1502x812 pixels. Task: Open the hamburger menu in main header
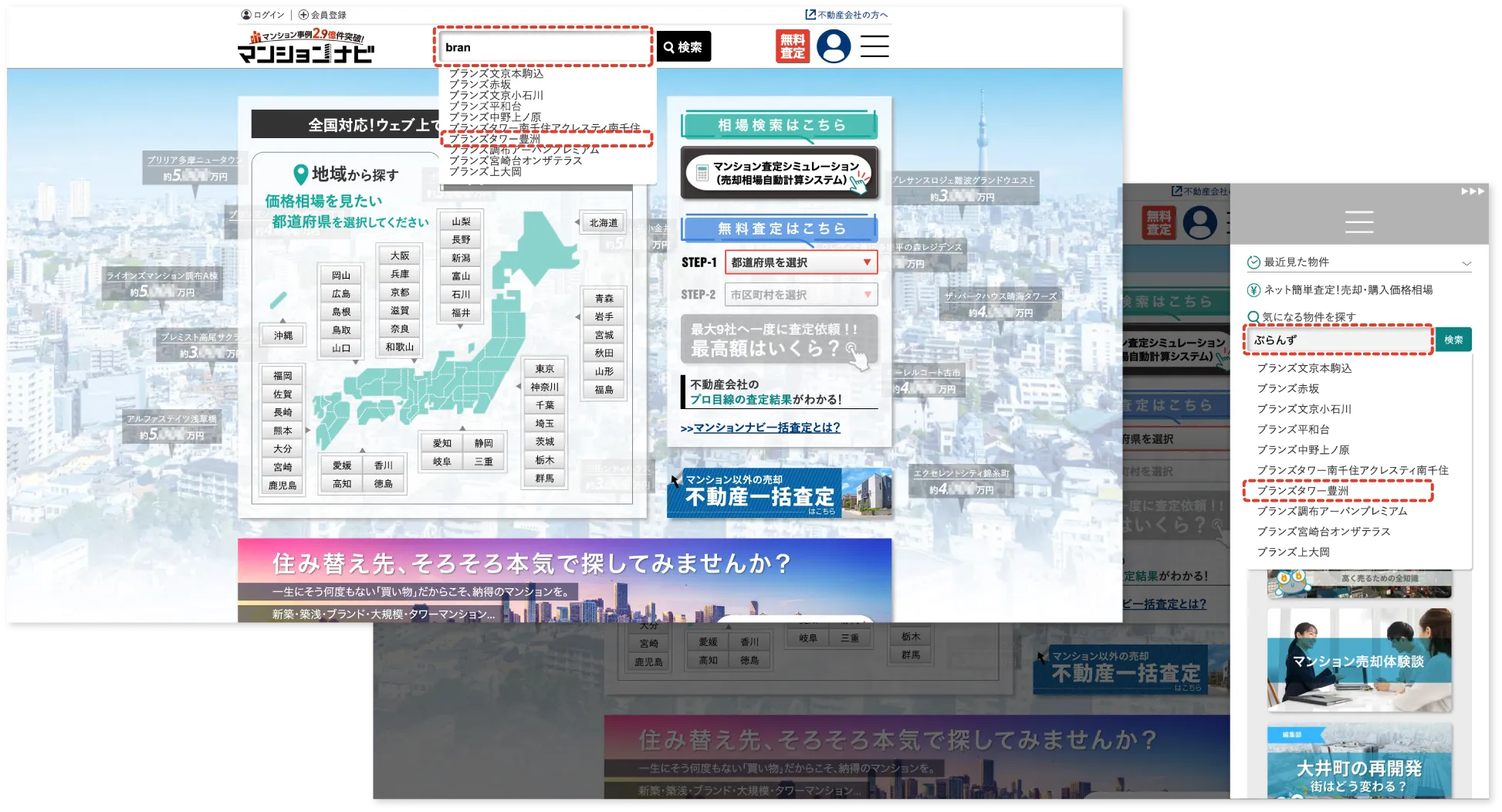pyautogui.click(x=874, y=46)
